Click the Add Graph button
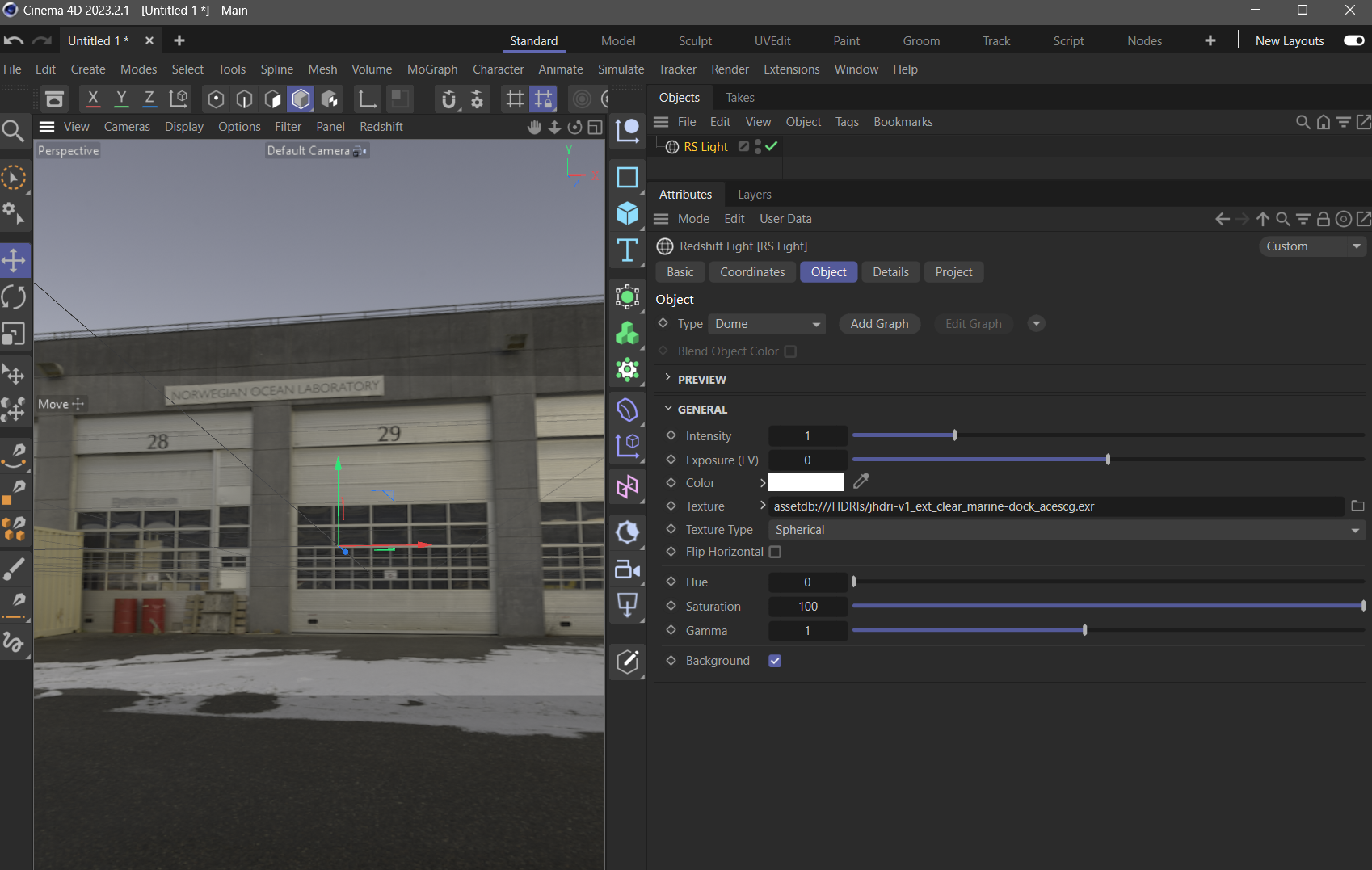The image size is (1372, 870). (879, 324)
